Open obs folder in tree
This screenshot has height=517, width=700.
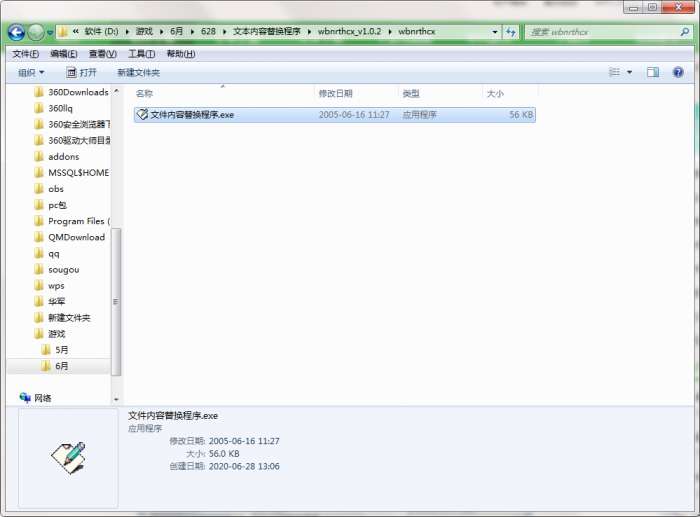tap(56, 189)
